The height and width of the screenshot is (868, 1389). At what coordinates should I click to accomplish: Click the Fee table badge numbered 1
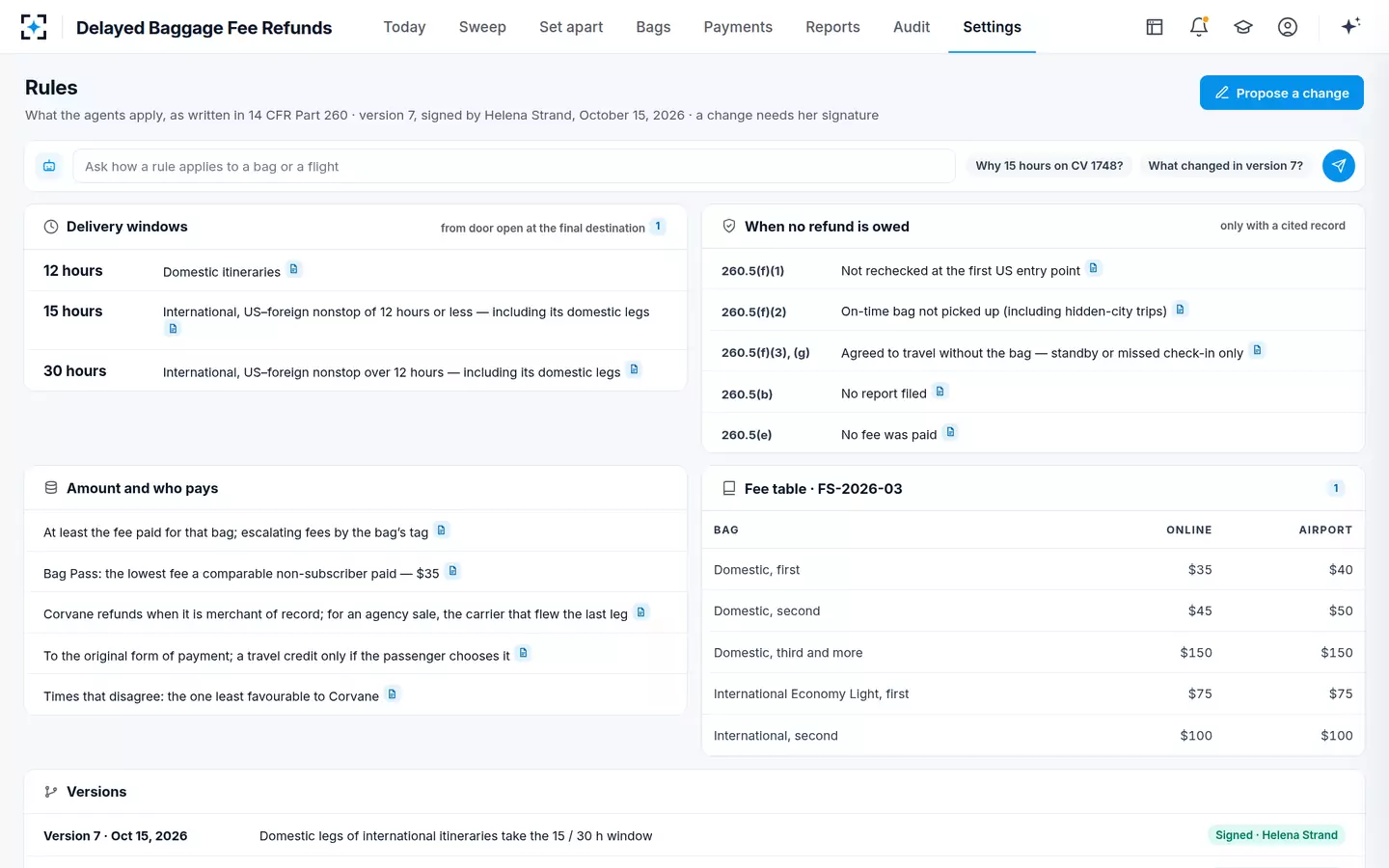(1336, 488)
